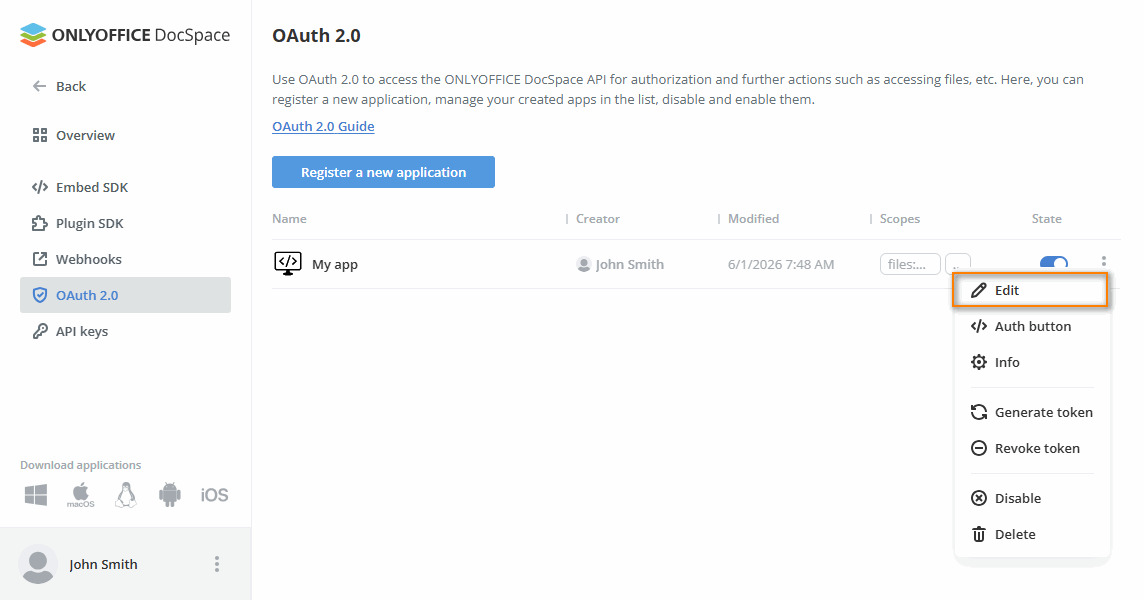The width and height of the screenshot is (1144, 600).
Task: Click John Smith name at sidebar bottom
Action: (x=103, y=564)
